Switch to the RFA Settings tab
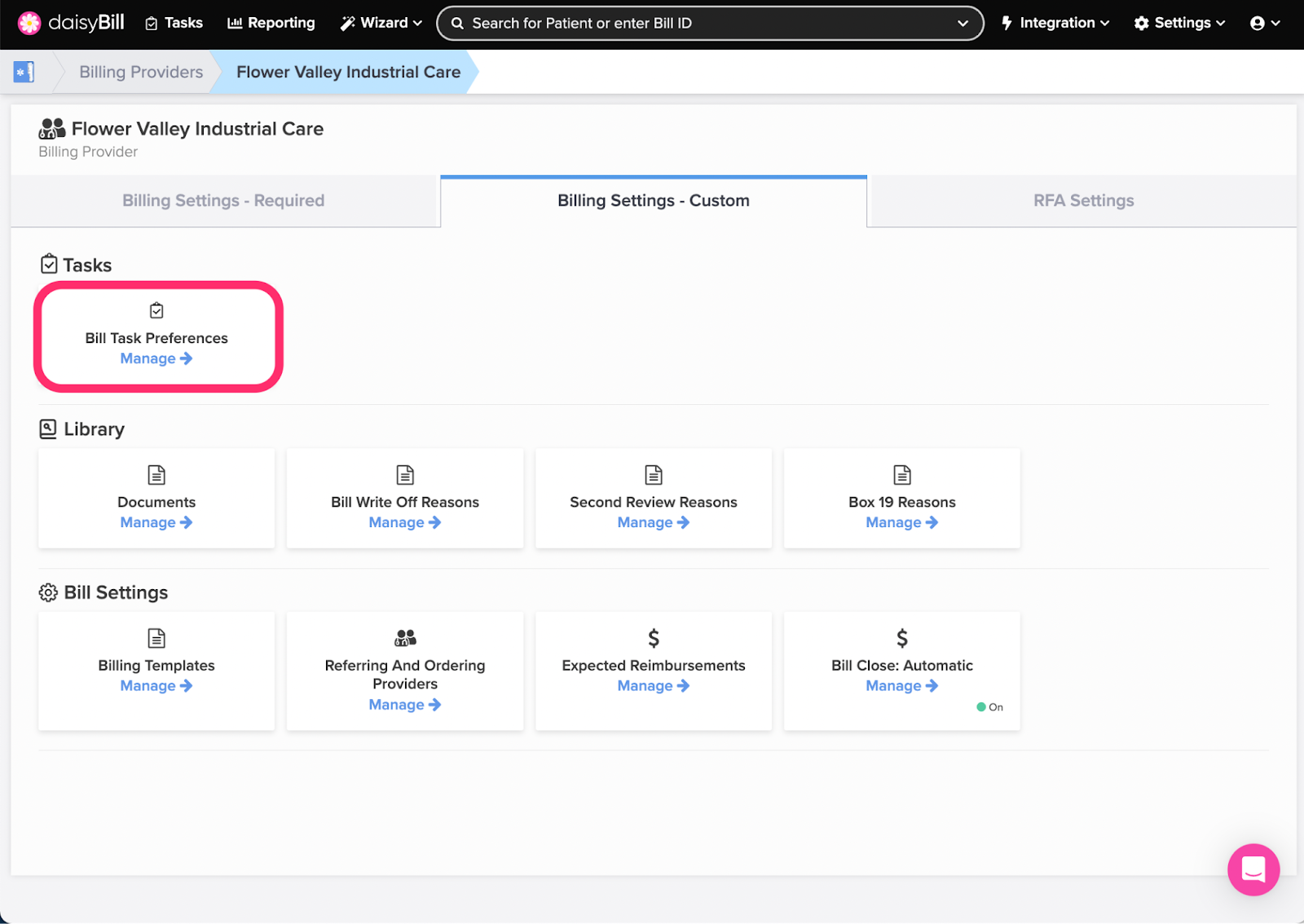 point(1083,201)
